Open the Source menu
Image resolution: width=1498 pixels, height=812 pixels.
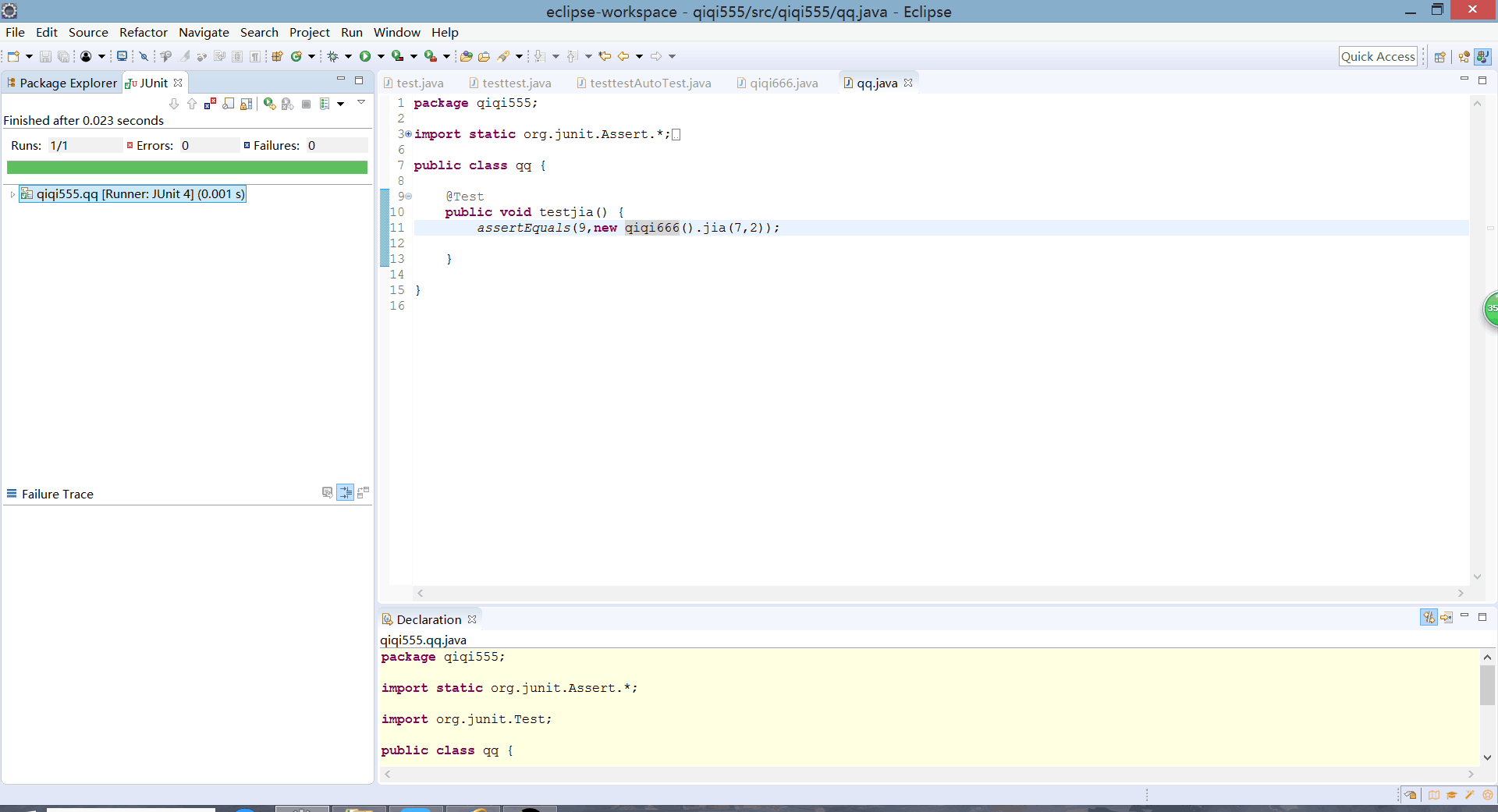click(88, 32)
